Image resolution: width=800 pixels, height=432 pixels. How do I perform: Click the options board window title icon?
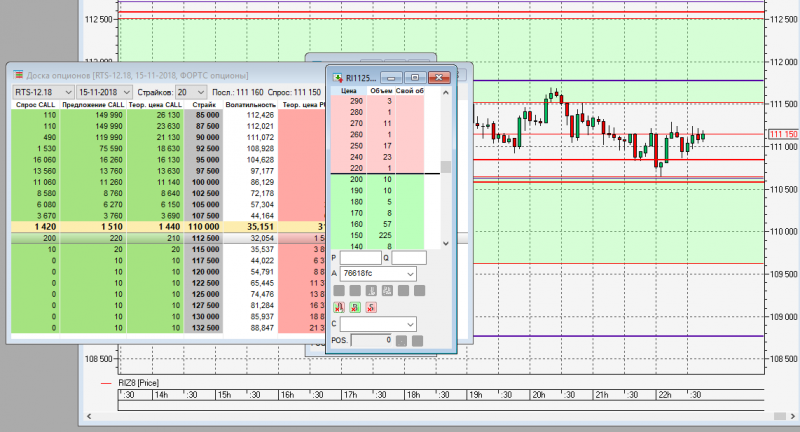click(18, 75)
